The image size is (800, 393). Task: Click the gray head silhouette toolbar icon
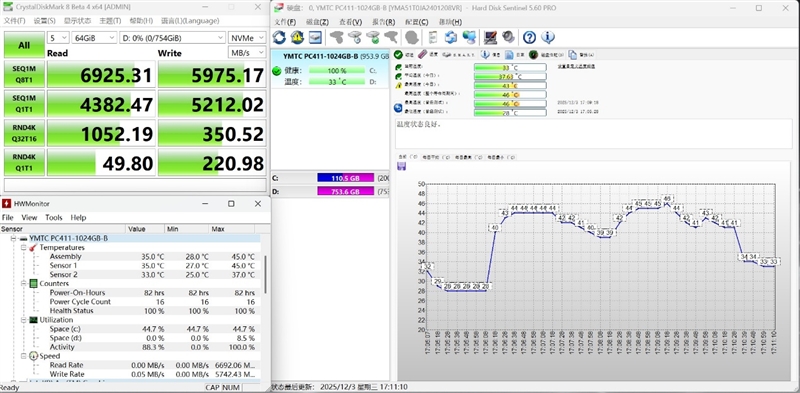click(x=412, y=37)
